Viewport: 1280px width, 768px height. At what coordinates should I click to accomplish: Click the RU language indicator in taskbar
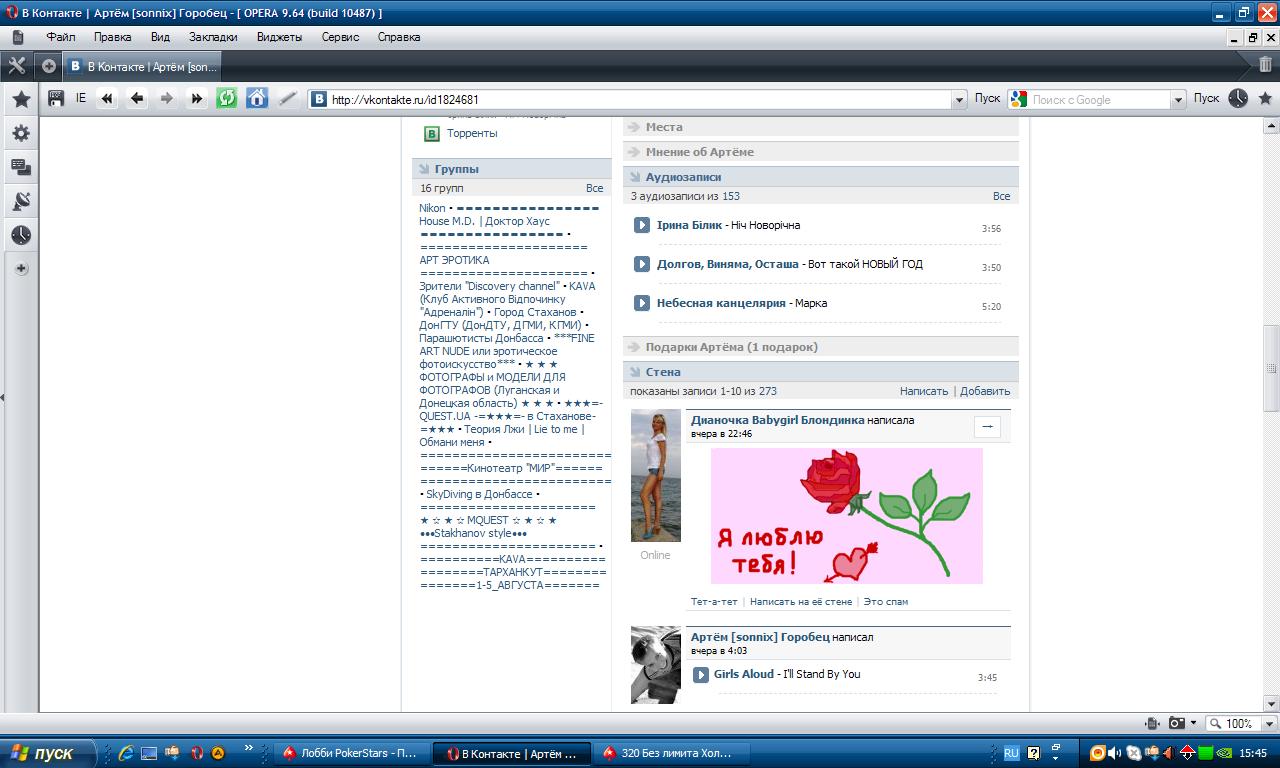[1011, 753]
